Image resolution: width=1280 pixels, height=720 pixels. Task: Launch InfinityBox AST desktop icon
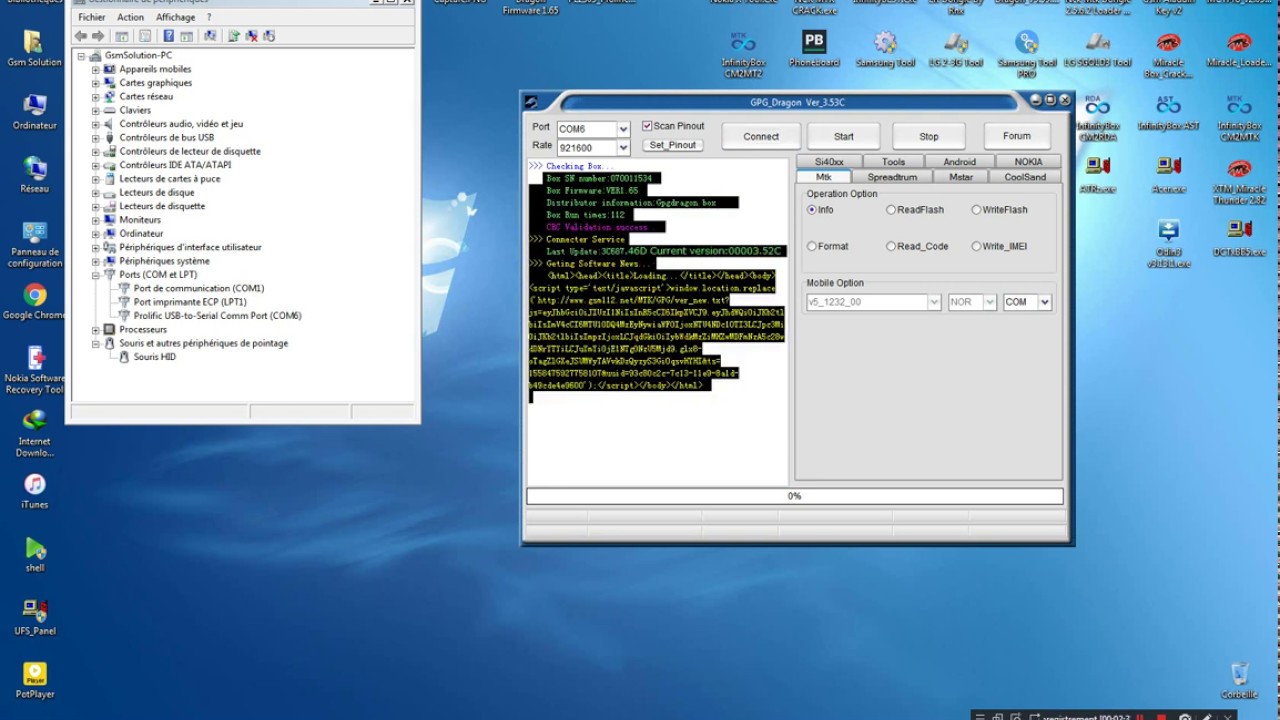click(1168, 112)
